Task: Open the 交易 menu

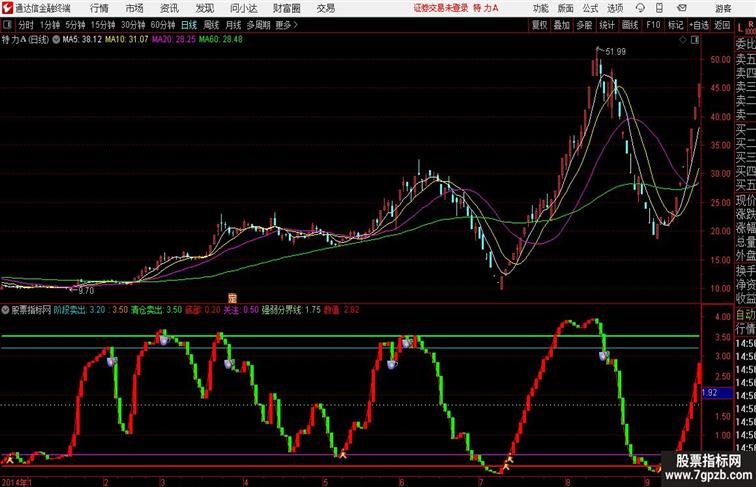Action: coord(325,8)
